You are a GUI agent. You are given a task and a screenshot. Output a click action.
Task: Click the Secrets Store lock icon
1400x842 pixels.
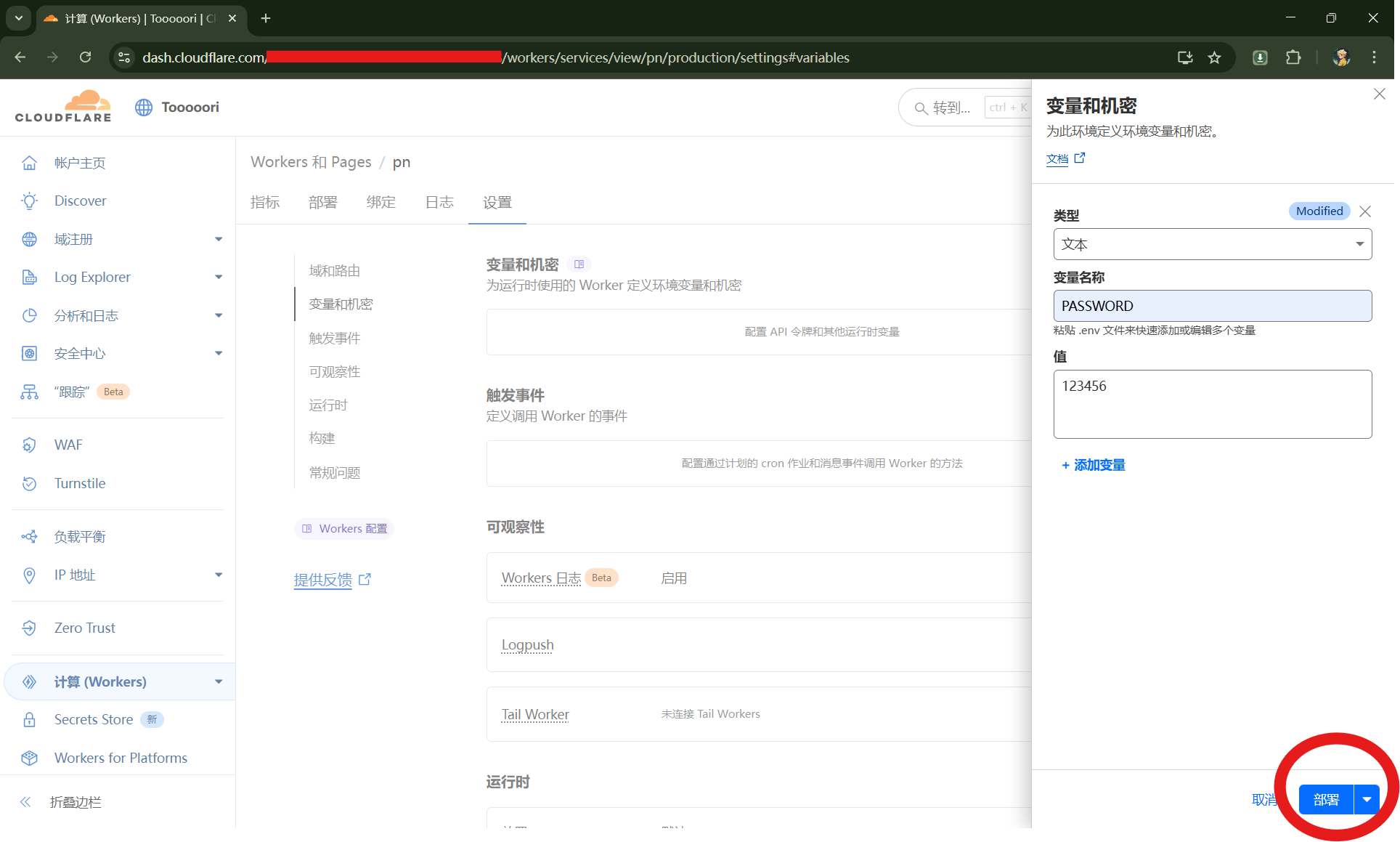[x=29, y=719]
